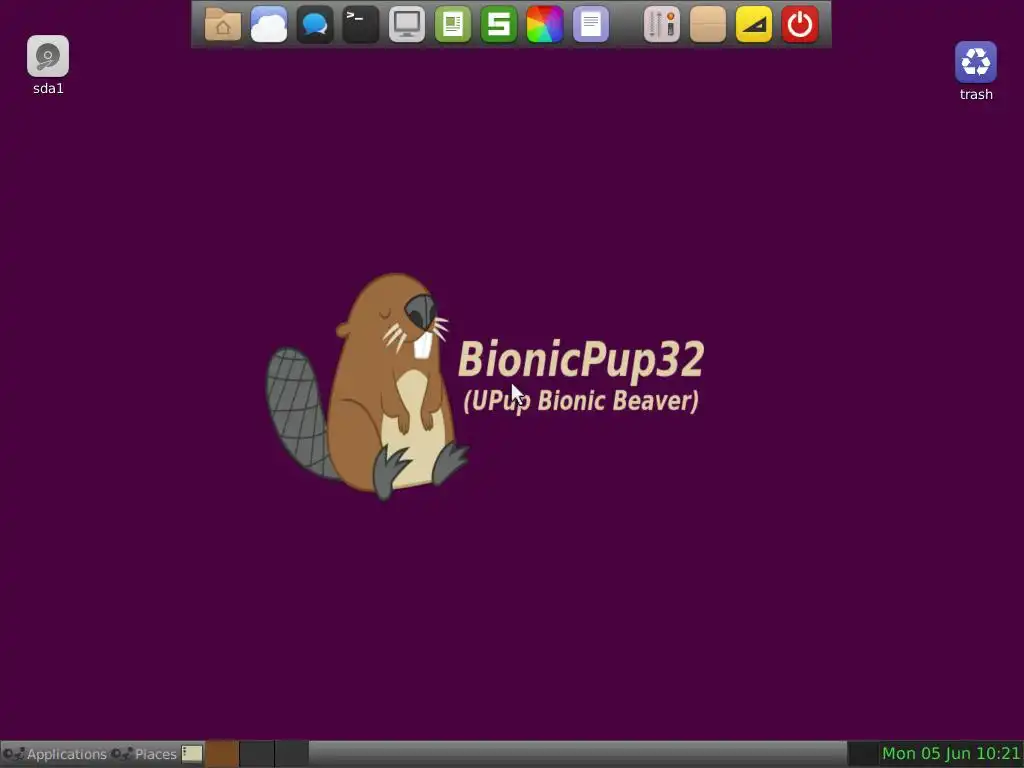Open the settings sliders icon in dock
This screenshot has height=768, width=1024.
coord(662,24)
